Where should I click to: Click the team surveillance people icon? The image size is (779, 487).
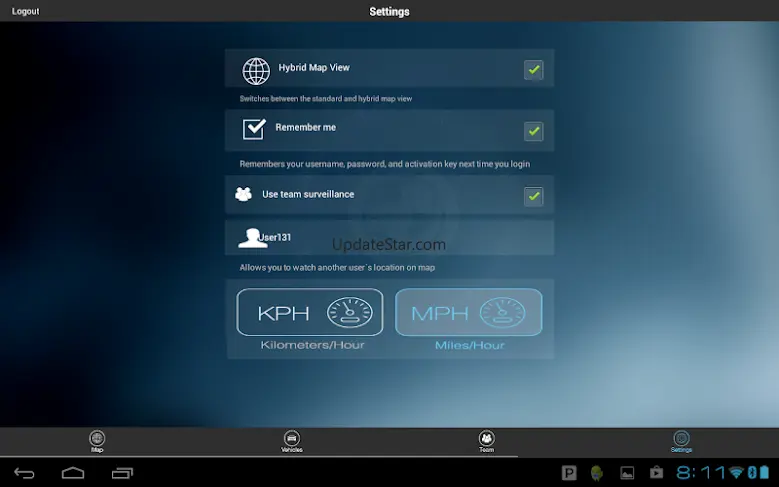click(243, 194)
